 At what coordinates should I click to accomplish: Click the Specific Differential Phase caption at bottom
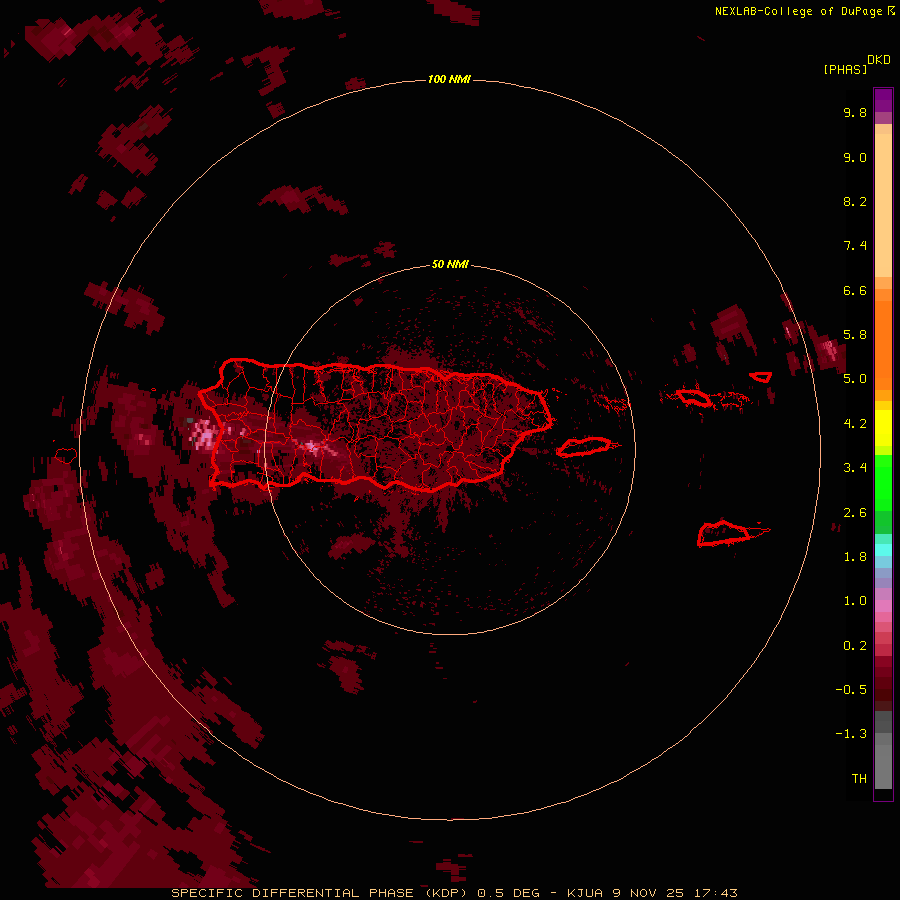coord(455,893)
